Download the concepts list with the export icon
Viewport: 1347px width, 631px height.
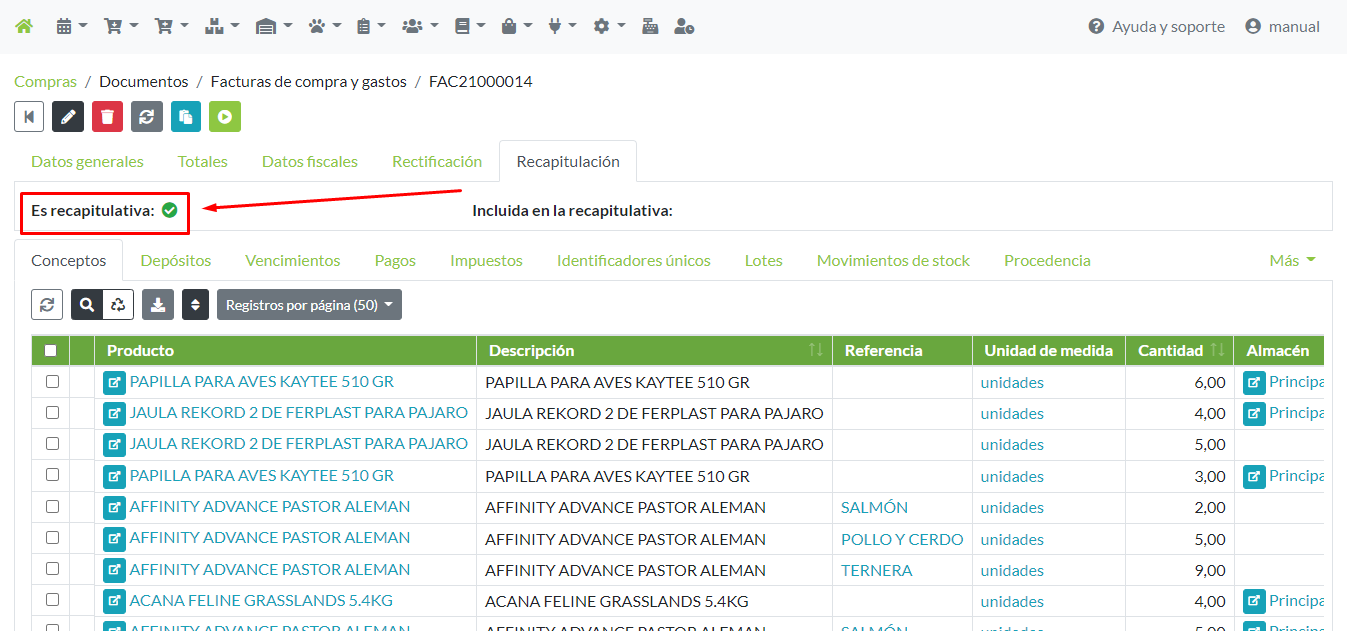click(x=157, y=304)
